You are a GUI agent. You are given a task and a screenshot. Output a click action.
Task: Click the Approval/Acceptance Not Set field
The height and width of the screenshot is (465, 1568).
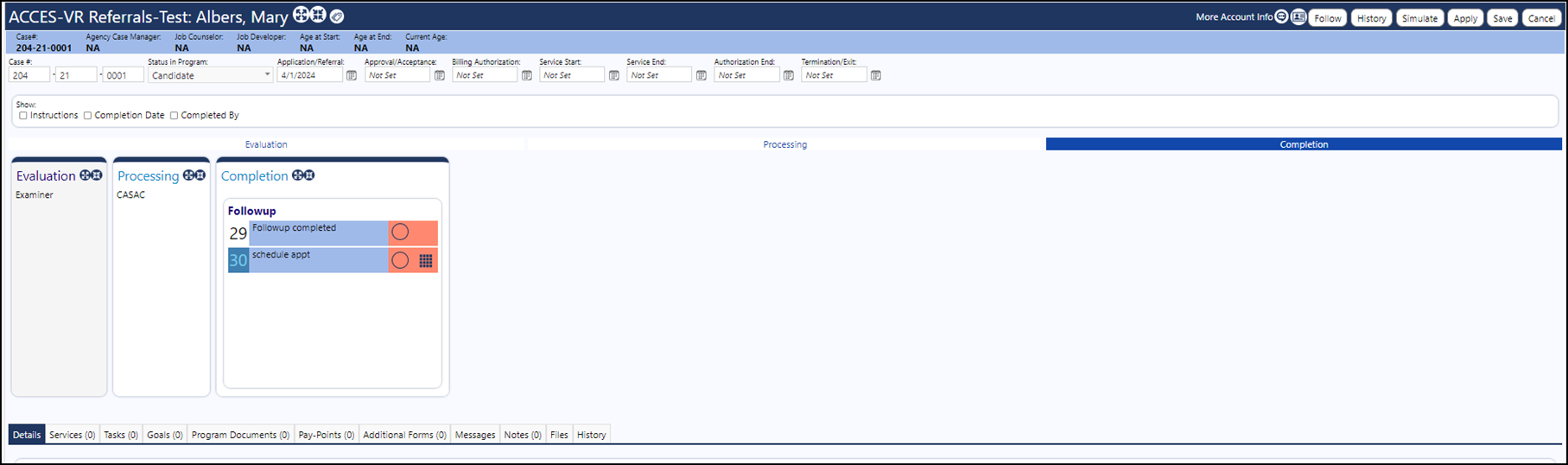click(397, 75)
